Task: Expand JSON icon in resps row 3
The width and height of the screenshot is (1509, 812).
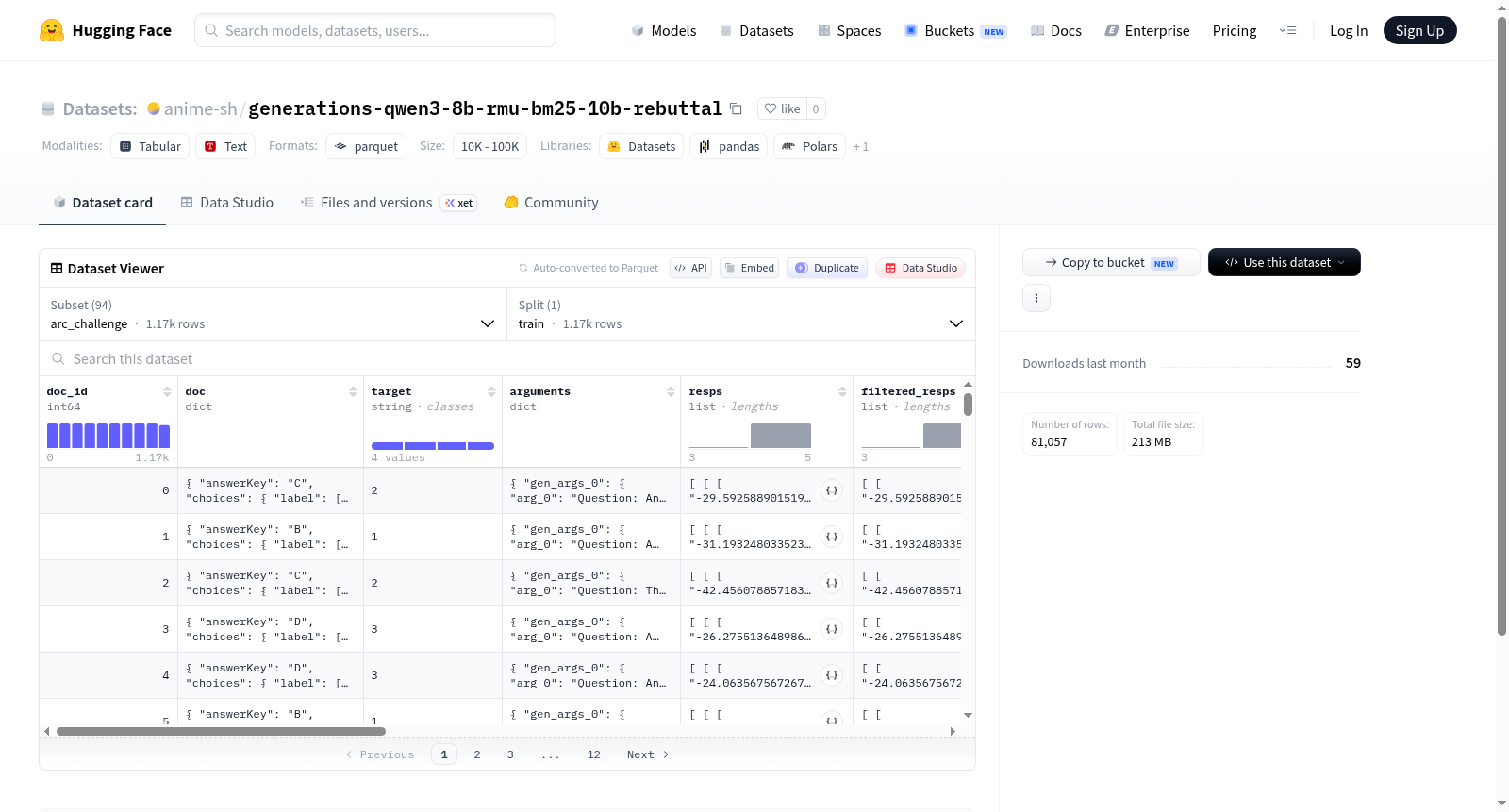Action: click(x=832, y=629)
